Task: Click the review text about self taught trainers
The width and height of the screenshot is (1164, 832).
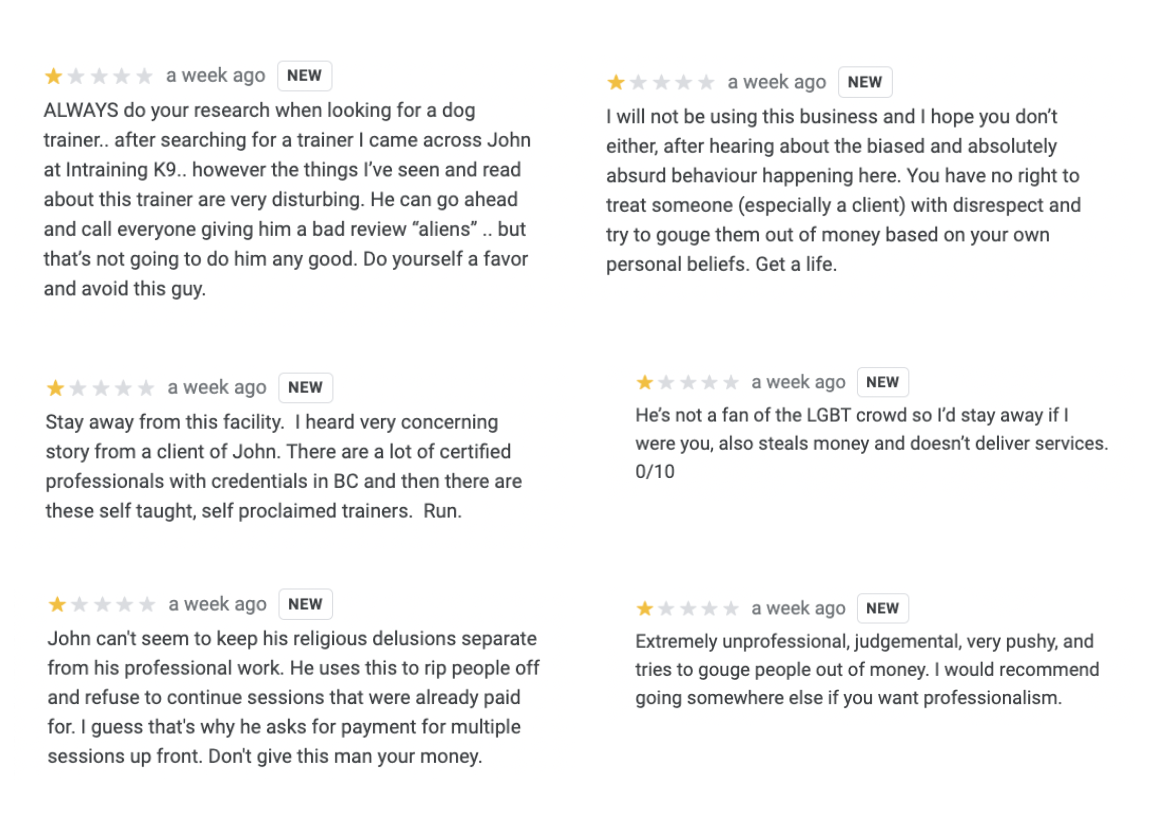Action: (284, 466)
